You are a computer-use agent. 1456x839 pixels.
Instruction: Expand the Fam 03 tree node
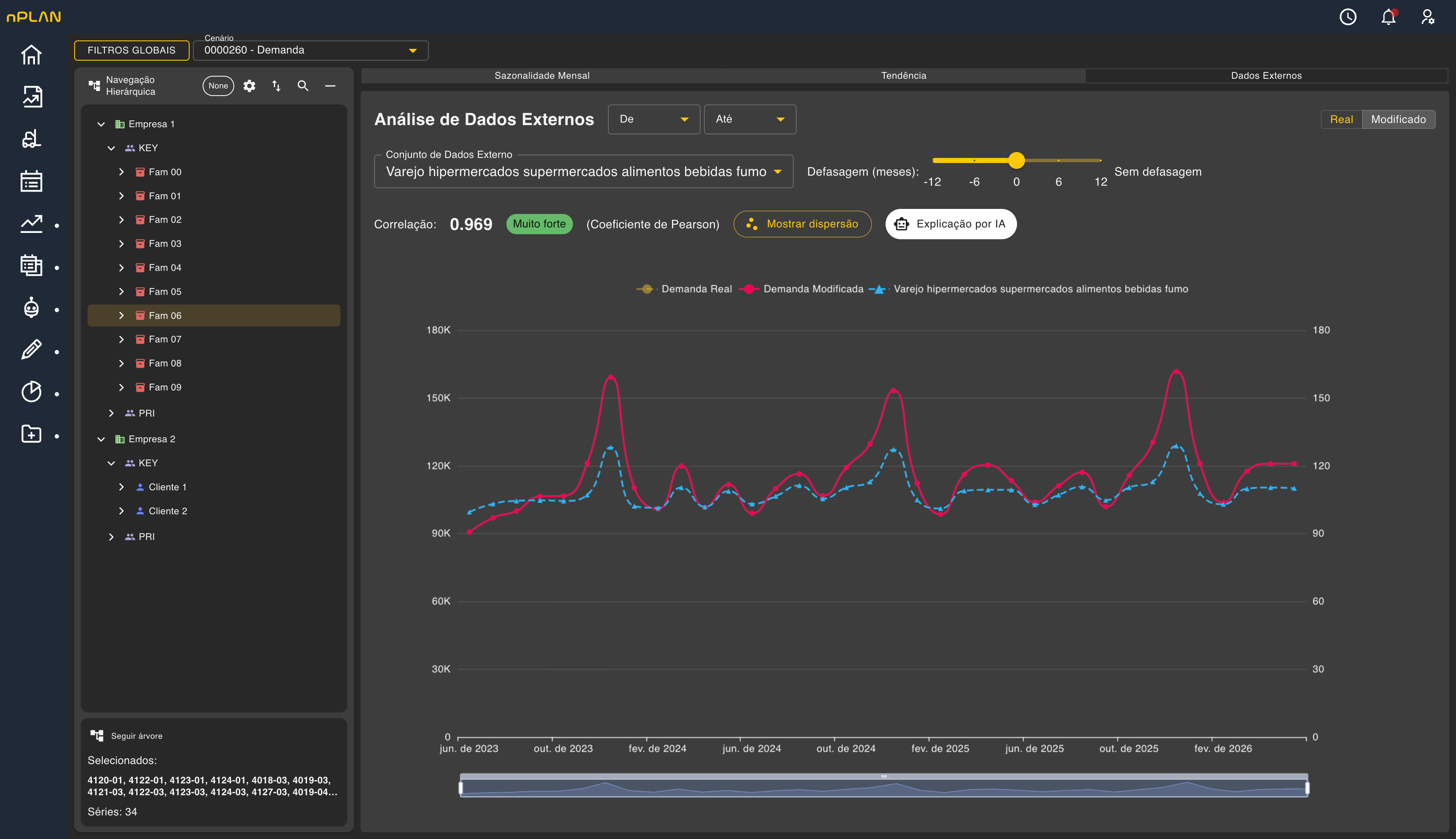click(x=121, y=244)
